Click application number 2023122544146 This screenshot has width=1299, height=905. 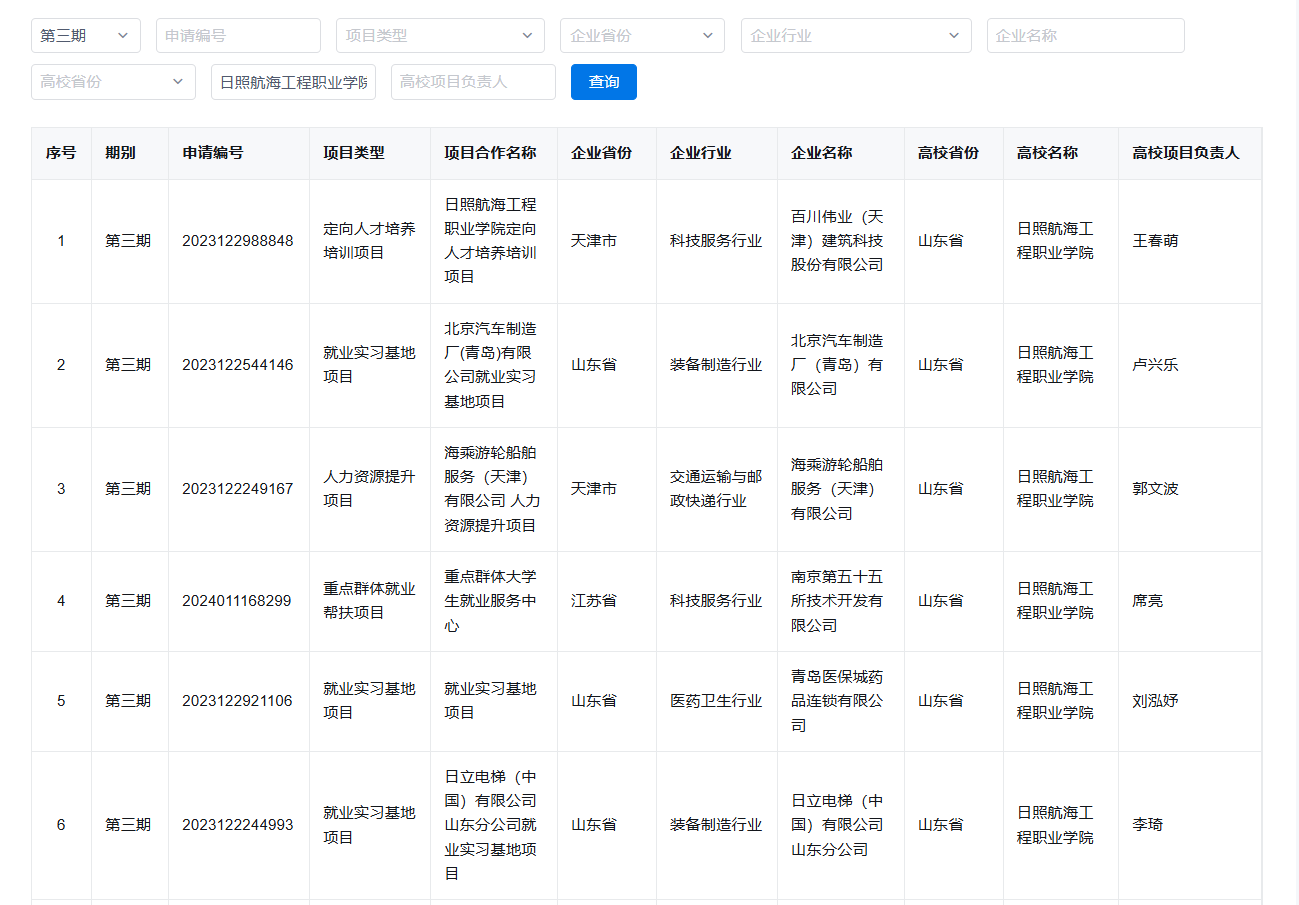[x=238, y=365]
